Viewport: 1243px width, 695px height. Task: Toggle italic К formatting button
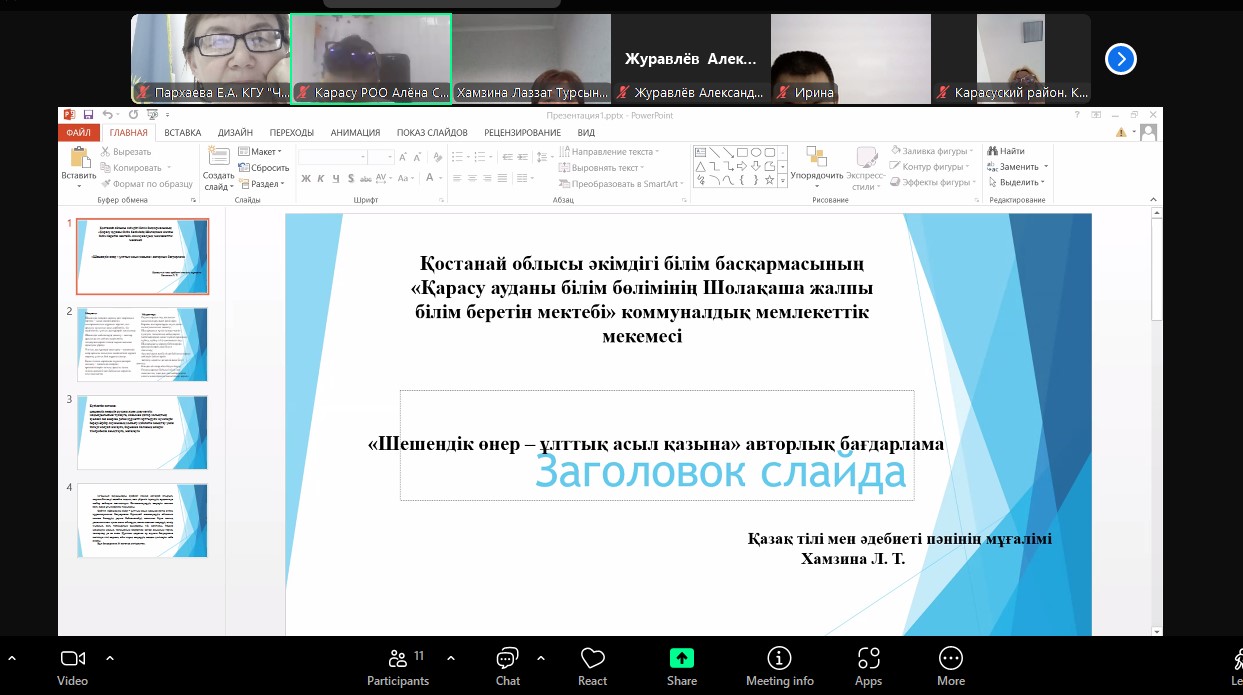pos(322,179)
